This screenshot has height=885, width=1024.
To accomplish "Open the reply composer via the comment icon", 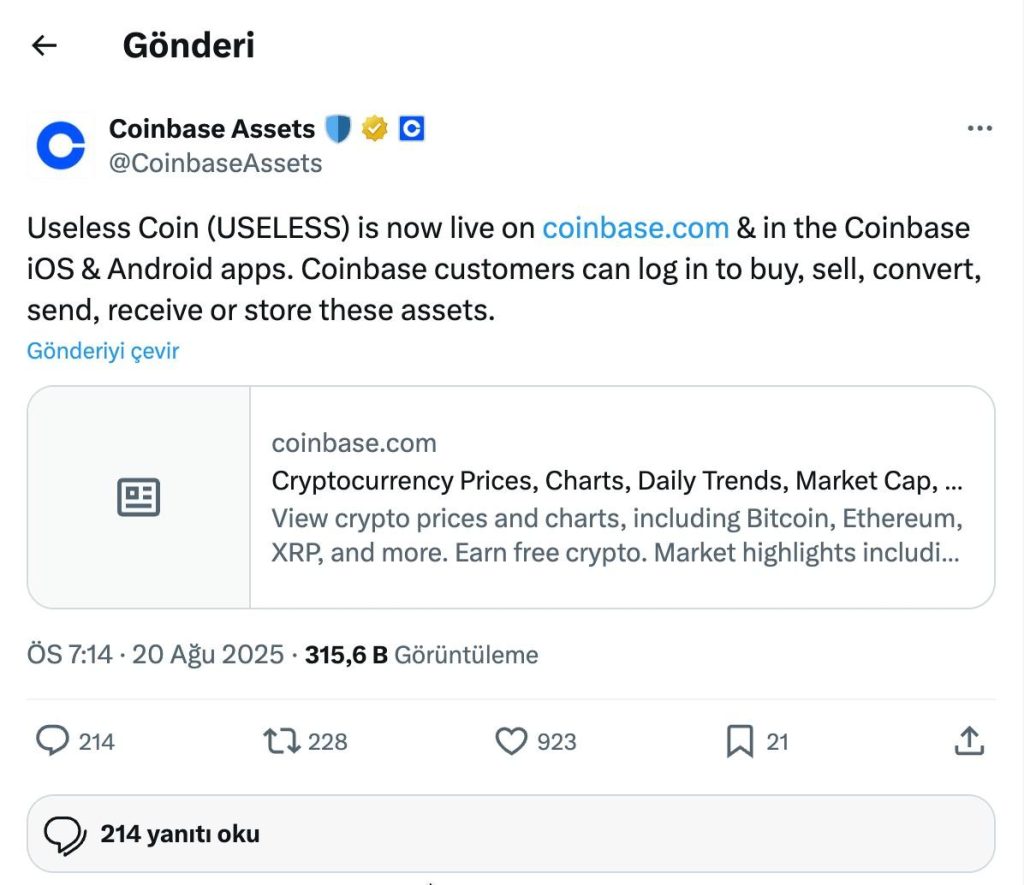I will pyautogui.click(x=53, y=742).
